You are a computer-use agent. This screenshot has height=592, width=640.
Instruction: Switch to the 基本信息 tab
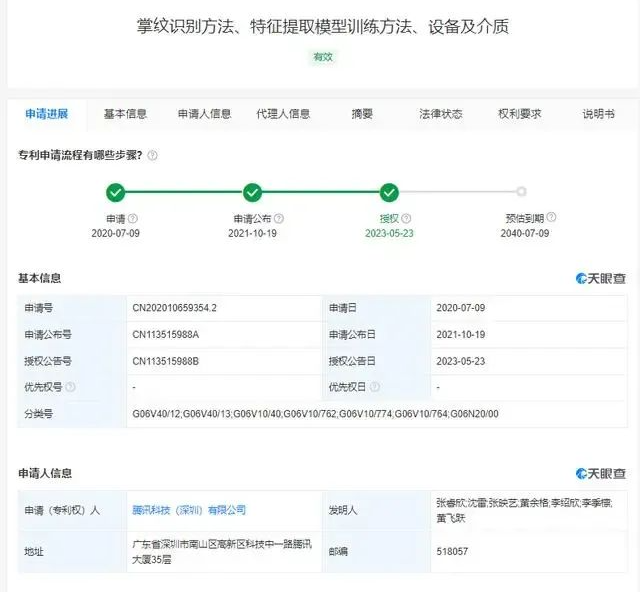pos(125,114)
